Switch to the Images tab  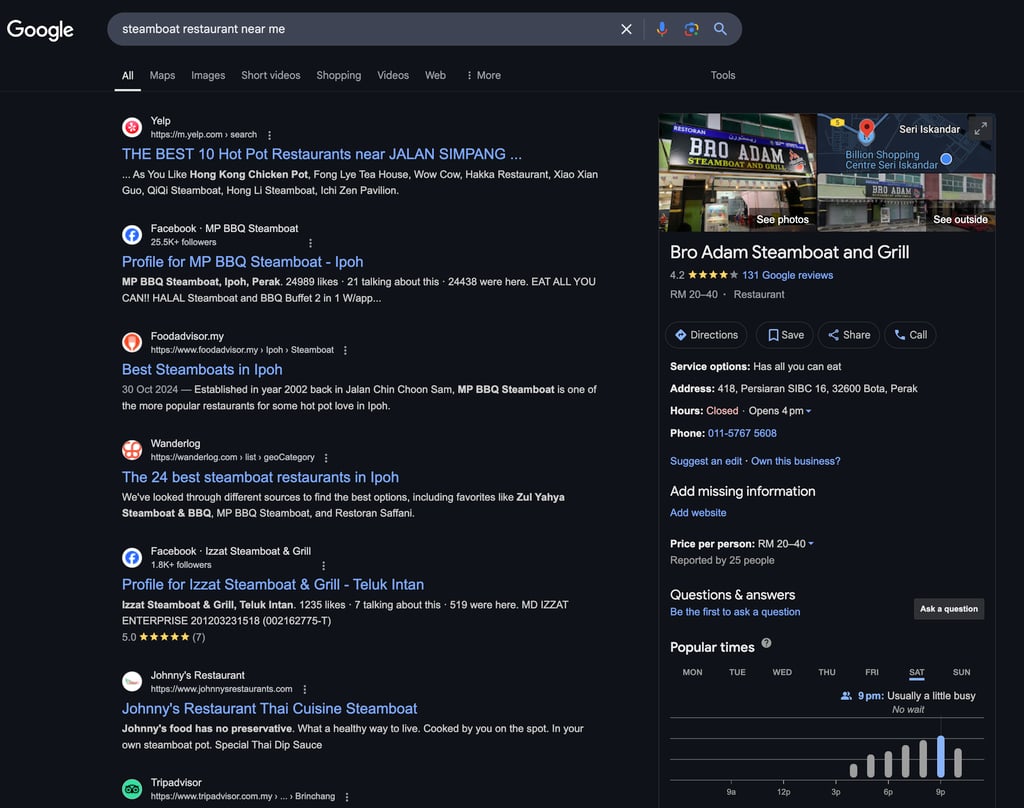click(x=208, y=75)
